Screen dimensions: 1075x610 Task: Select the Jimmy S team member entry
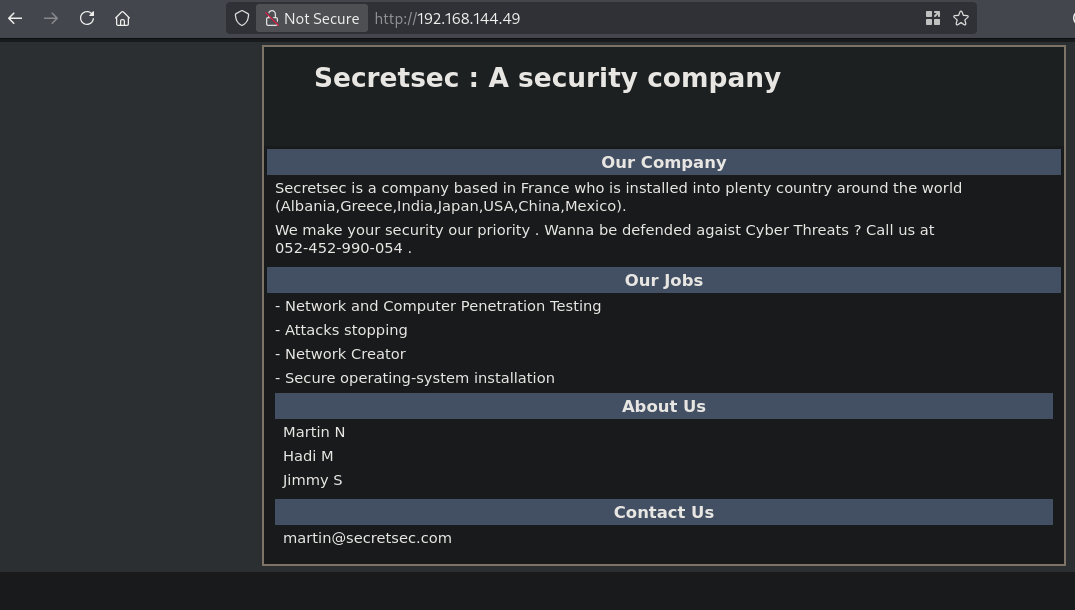(x=312, y=480)
